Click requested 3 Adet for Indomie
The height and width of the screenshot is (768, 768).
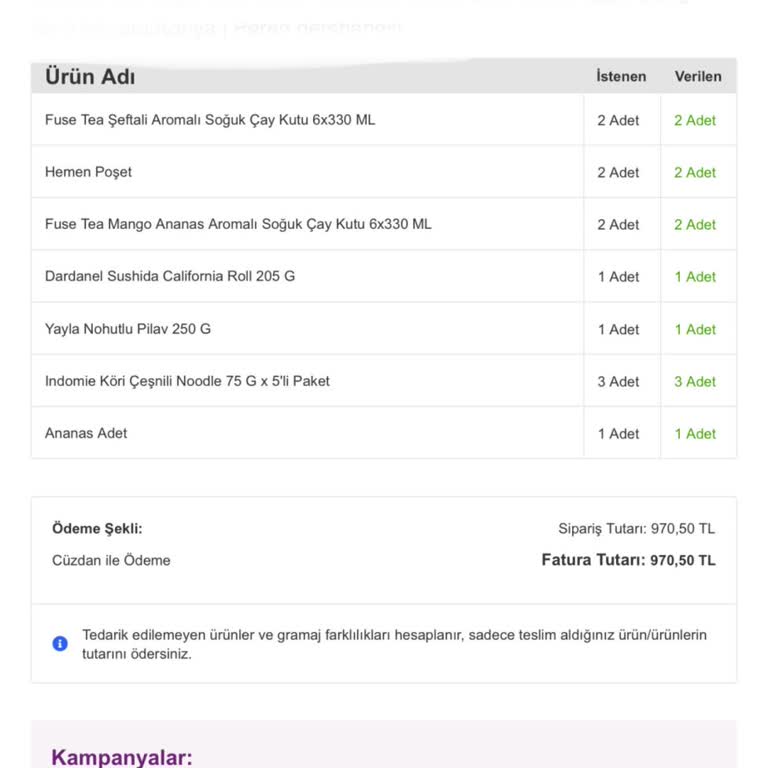(618, 382)
